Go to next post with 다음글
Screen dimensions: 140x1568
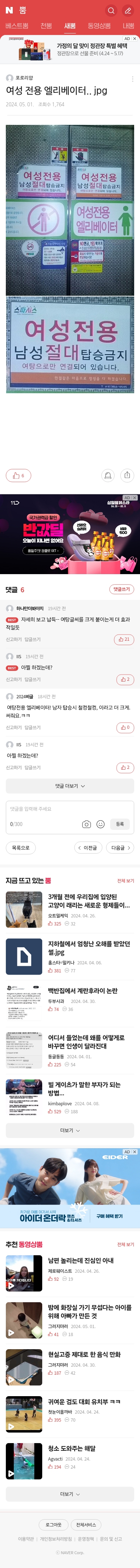(x=120, y=847)
